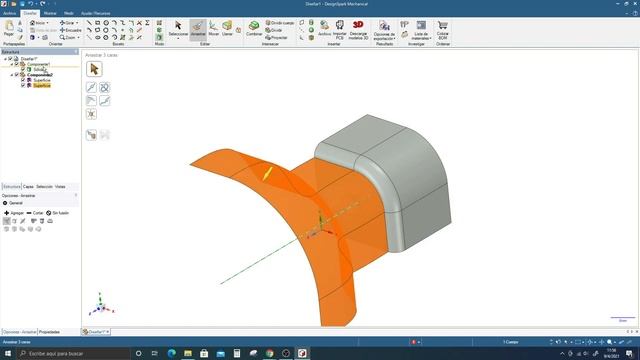The height and width of the screenshot is (360, 640).
Task: Open the Windows Start menu
Action: (8, 353)
